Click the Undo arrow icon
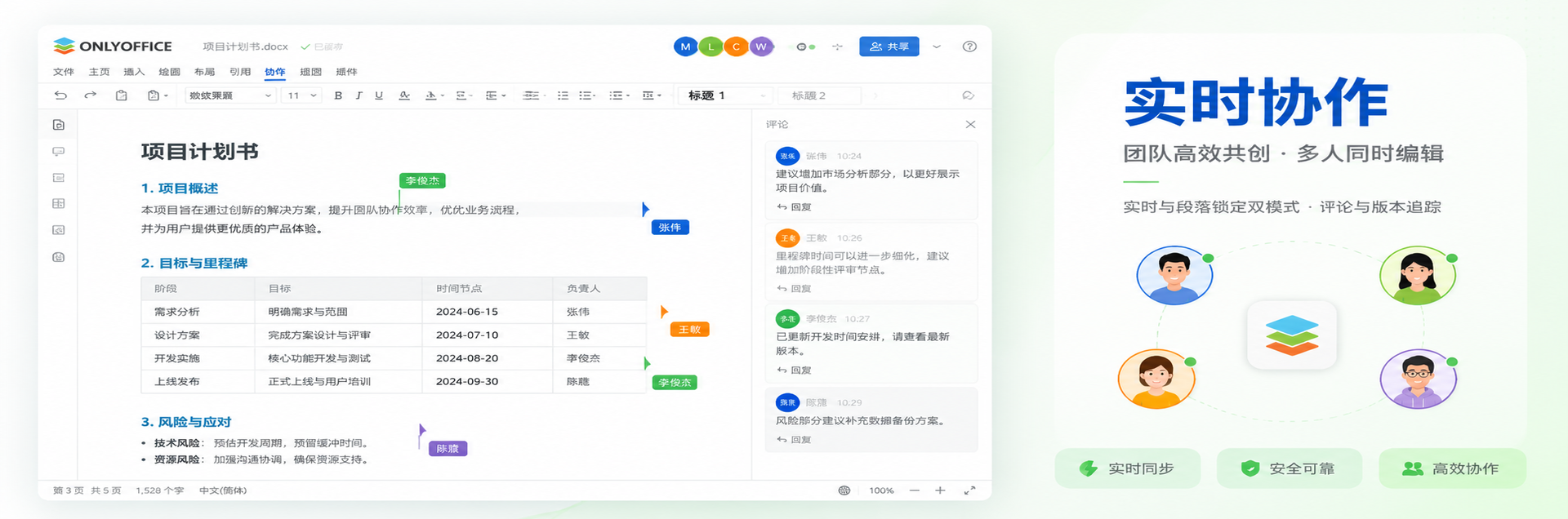The image size is (1568, 519). [60, 95]
